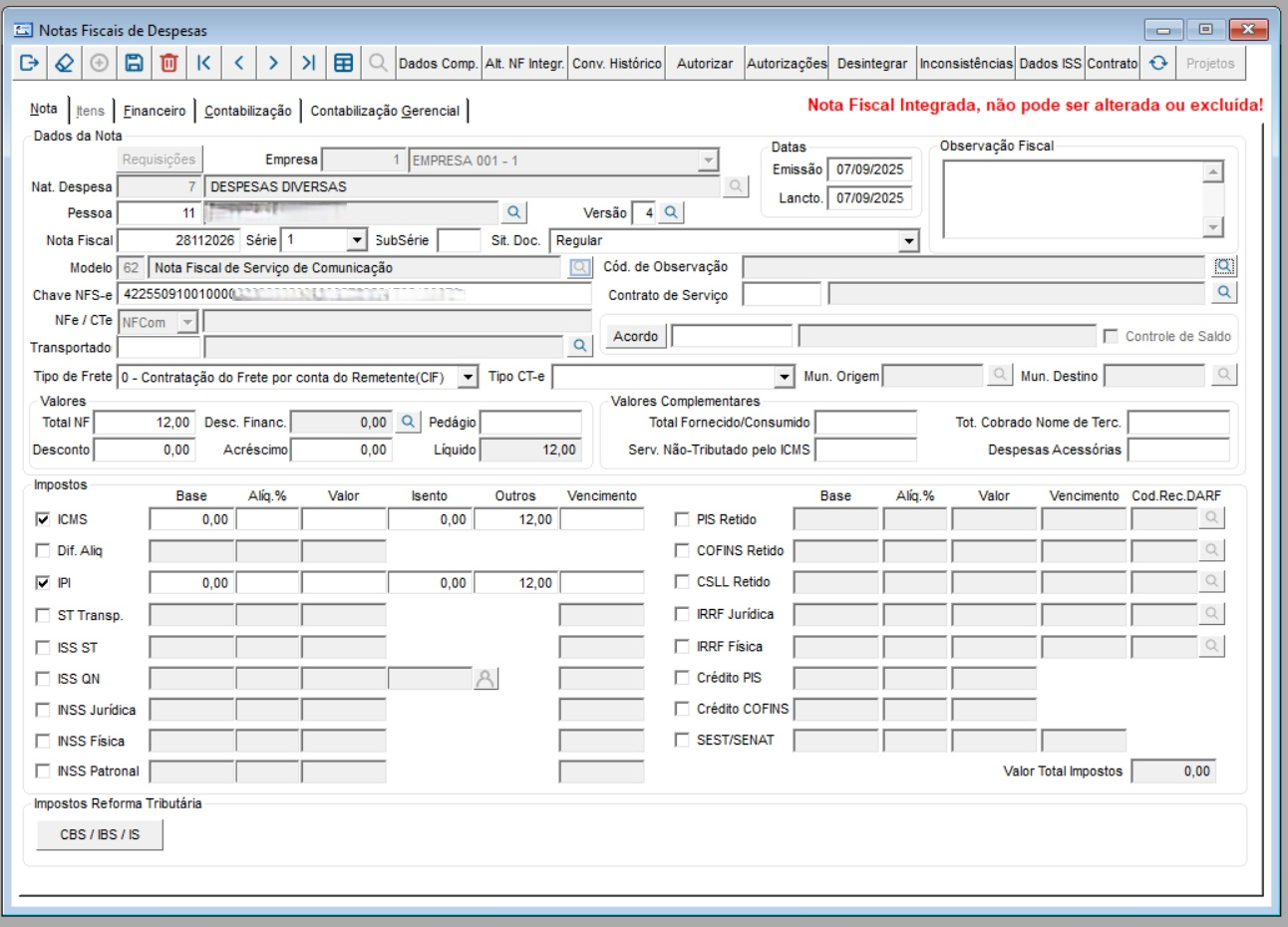This screenshot has height=927, width=1288.
Task: Open the Série dropdown list
Action: click(x=357, y=240)
